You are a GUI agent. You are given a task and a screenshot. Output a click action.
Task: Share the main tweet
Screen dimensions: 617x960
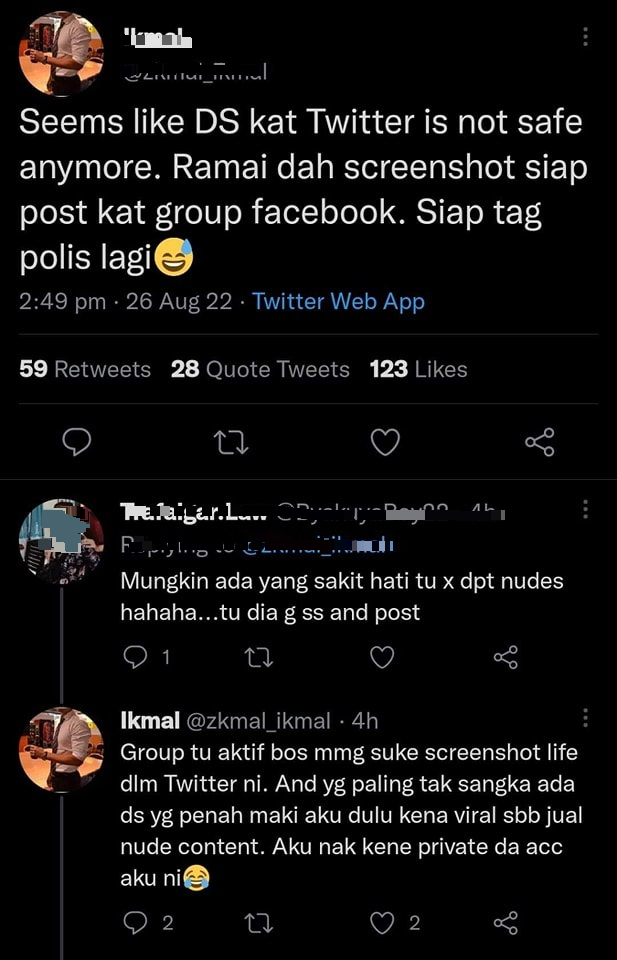point(539,441)
